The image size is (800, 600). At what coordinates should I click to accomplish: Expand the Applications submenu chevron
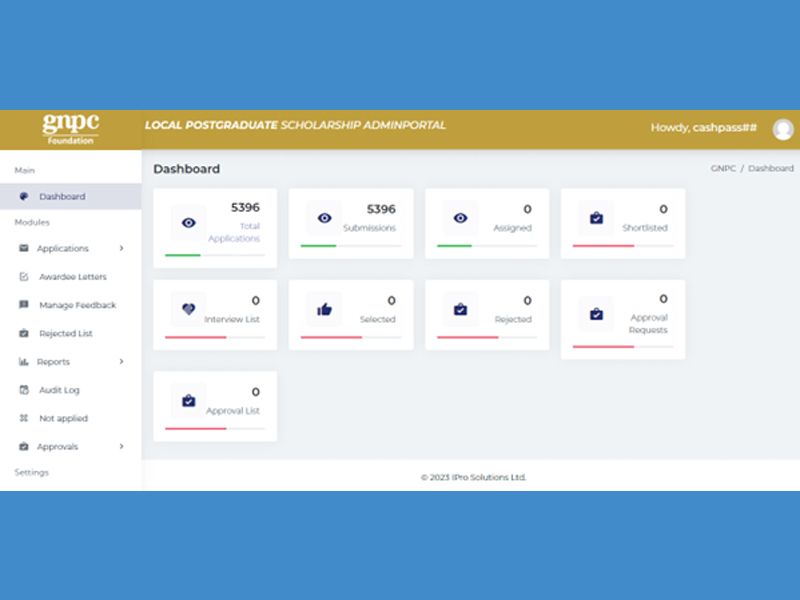(121, 248)
